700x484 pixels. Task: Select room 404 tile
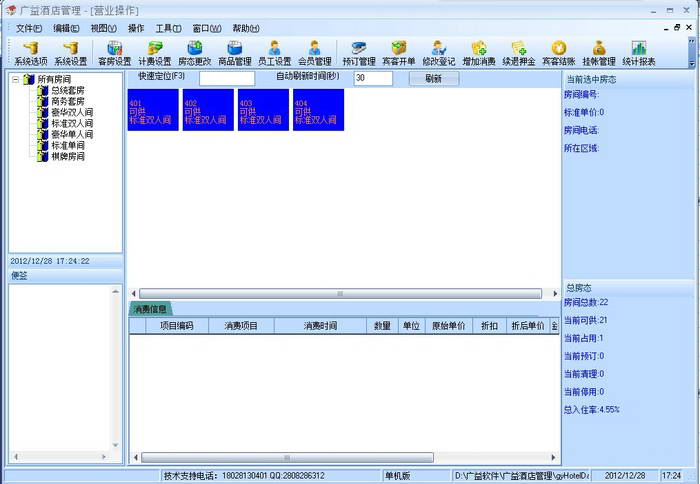pos(318,110)
